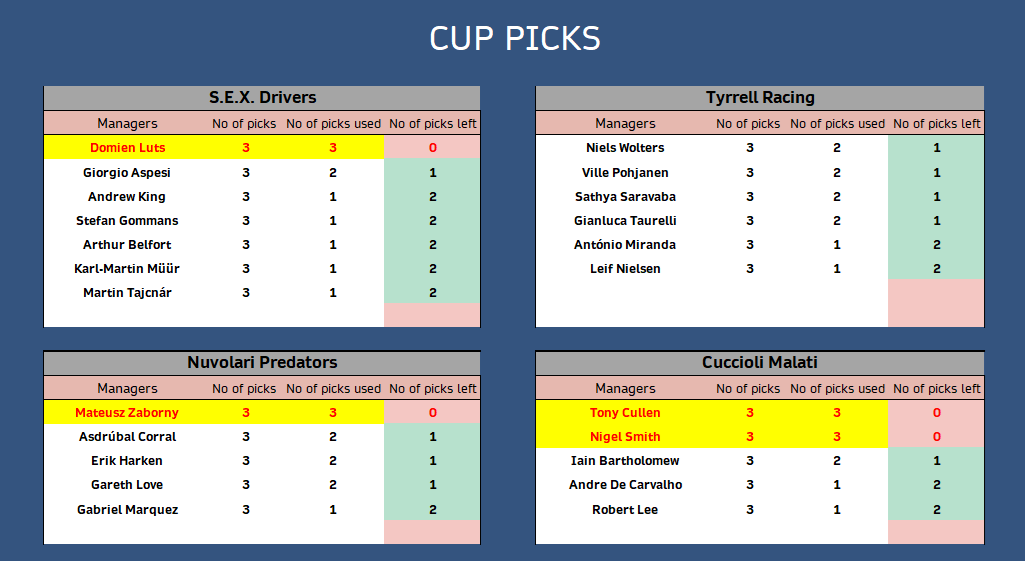Select Karl-Martin Müür name cell

(x=127, y=269)
